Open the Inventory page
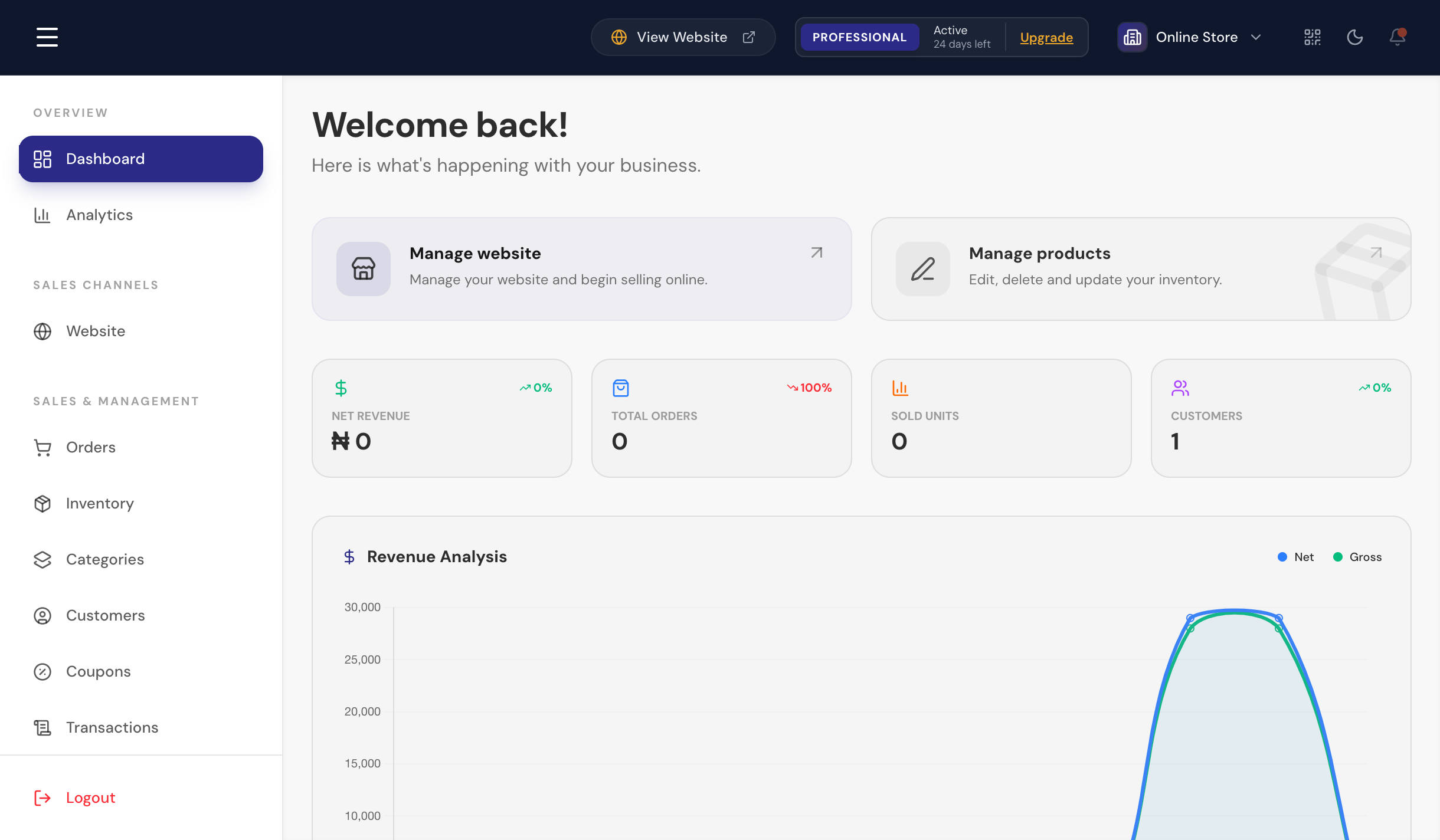The image size is (1440, 840). click(x=141, y=503)
